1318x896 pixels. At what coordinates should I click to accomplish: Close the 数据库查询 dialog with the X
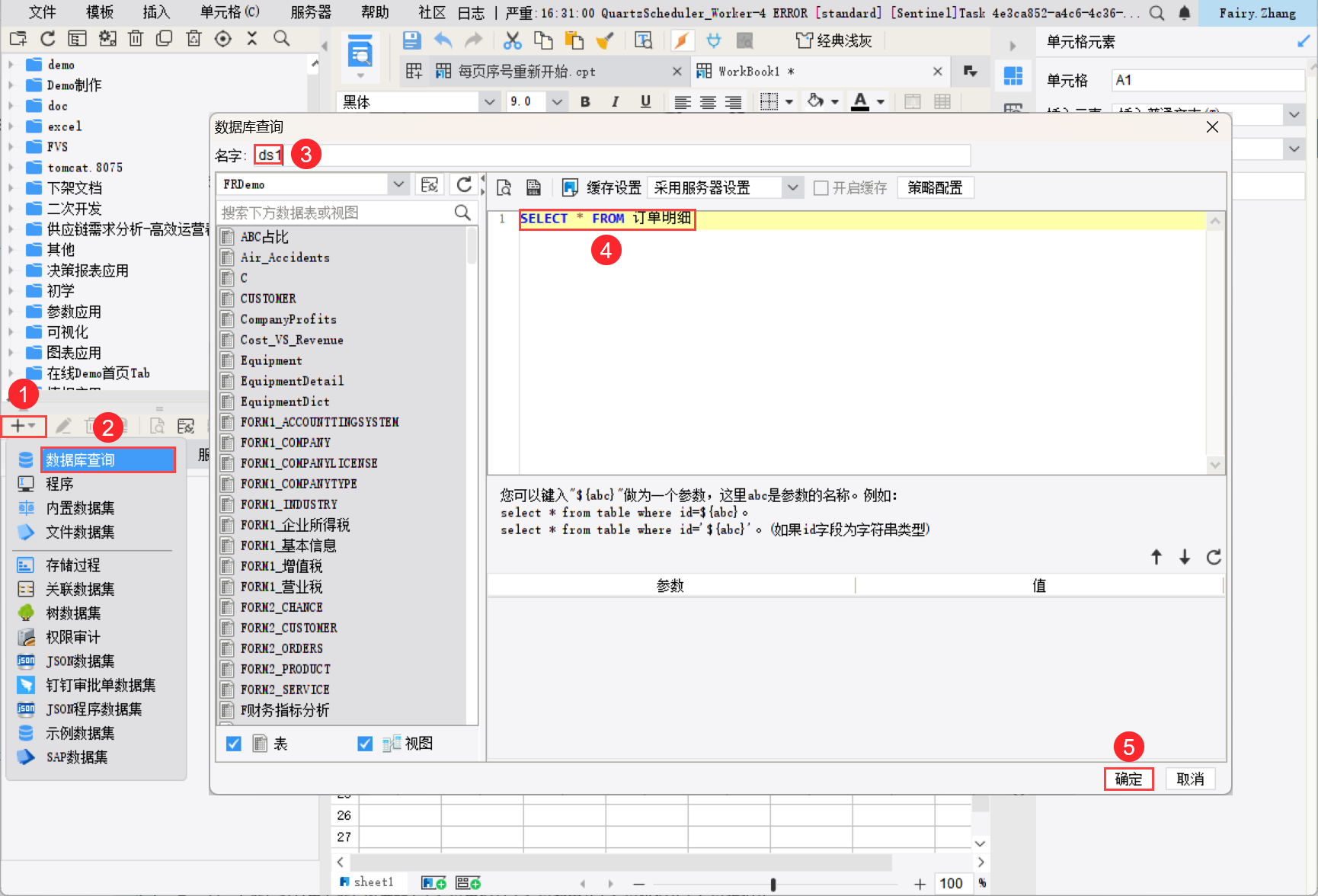click(x=1212, y=126)
